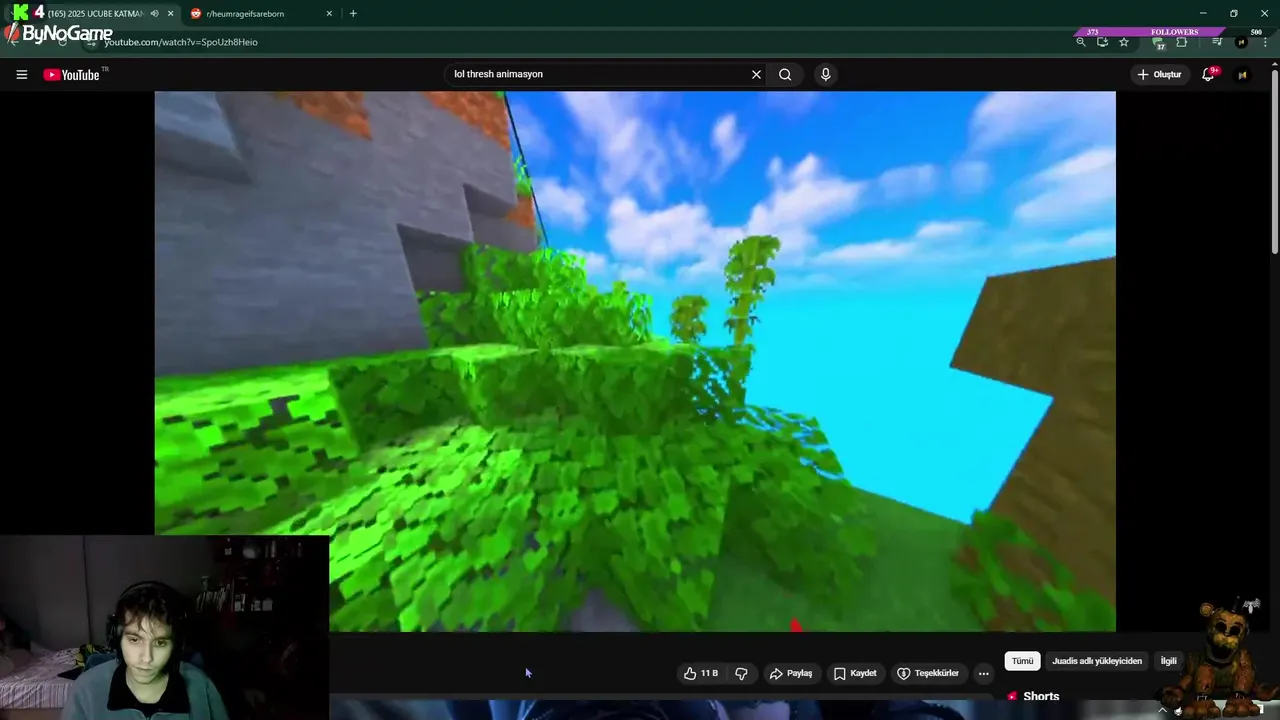Click the page reload button
This screenshot has width=1280, height=720.
click(62, 42)
